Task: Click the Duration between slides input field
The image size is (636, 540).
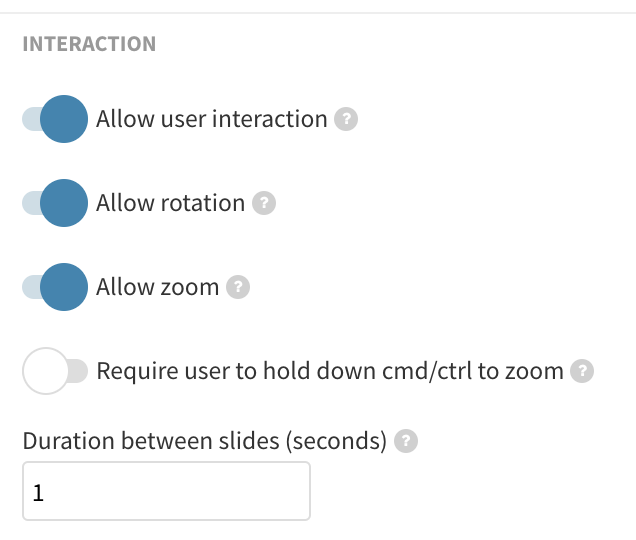Action: tap(166, 492)
